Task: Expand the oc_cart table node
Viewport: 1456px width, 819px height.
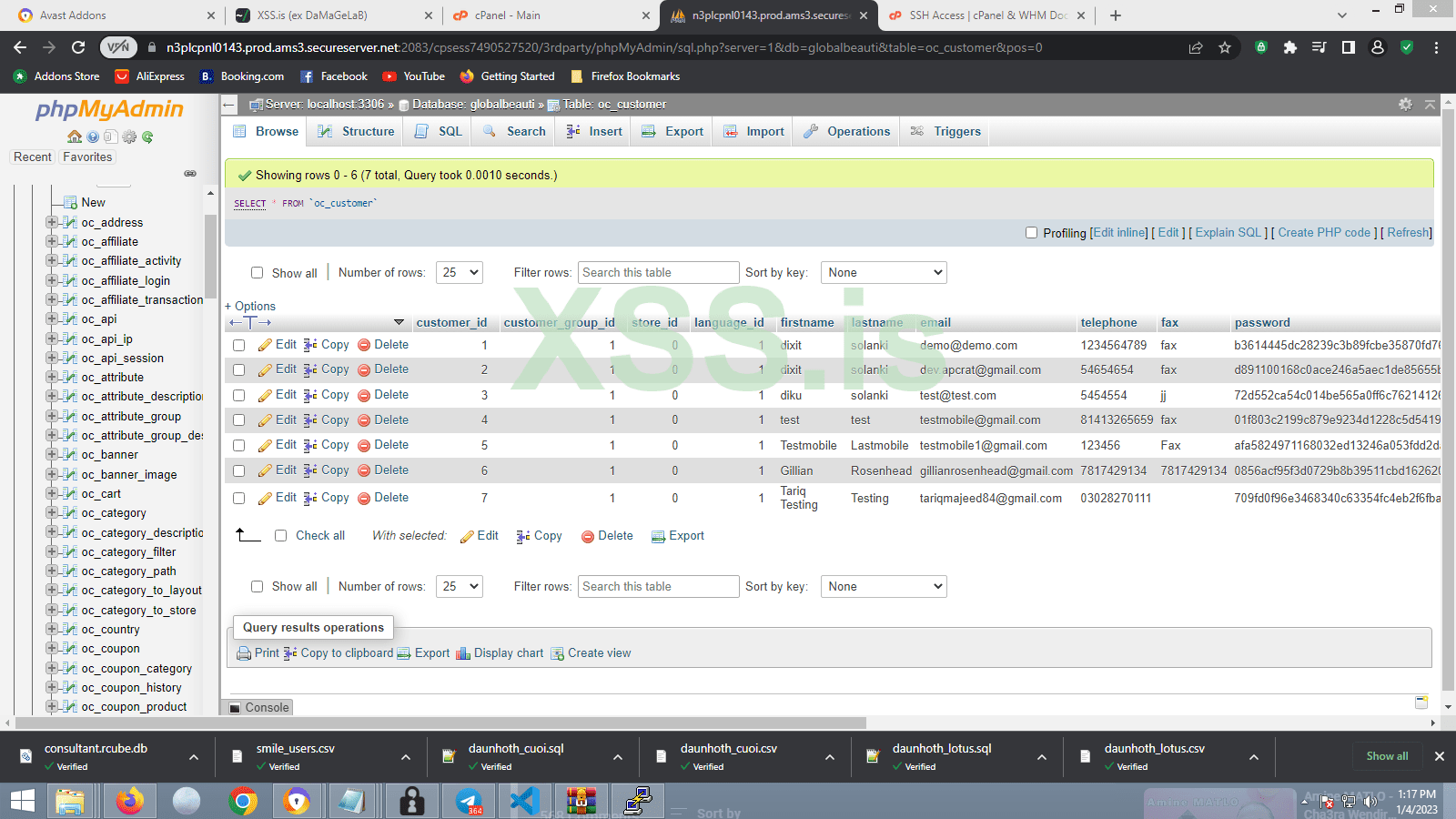Action: point(52,493)
